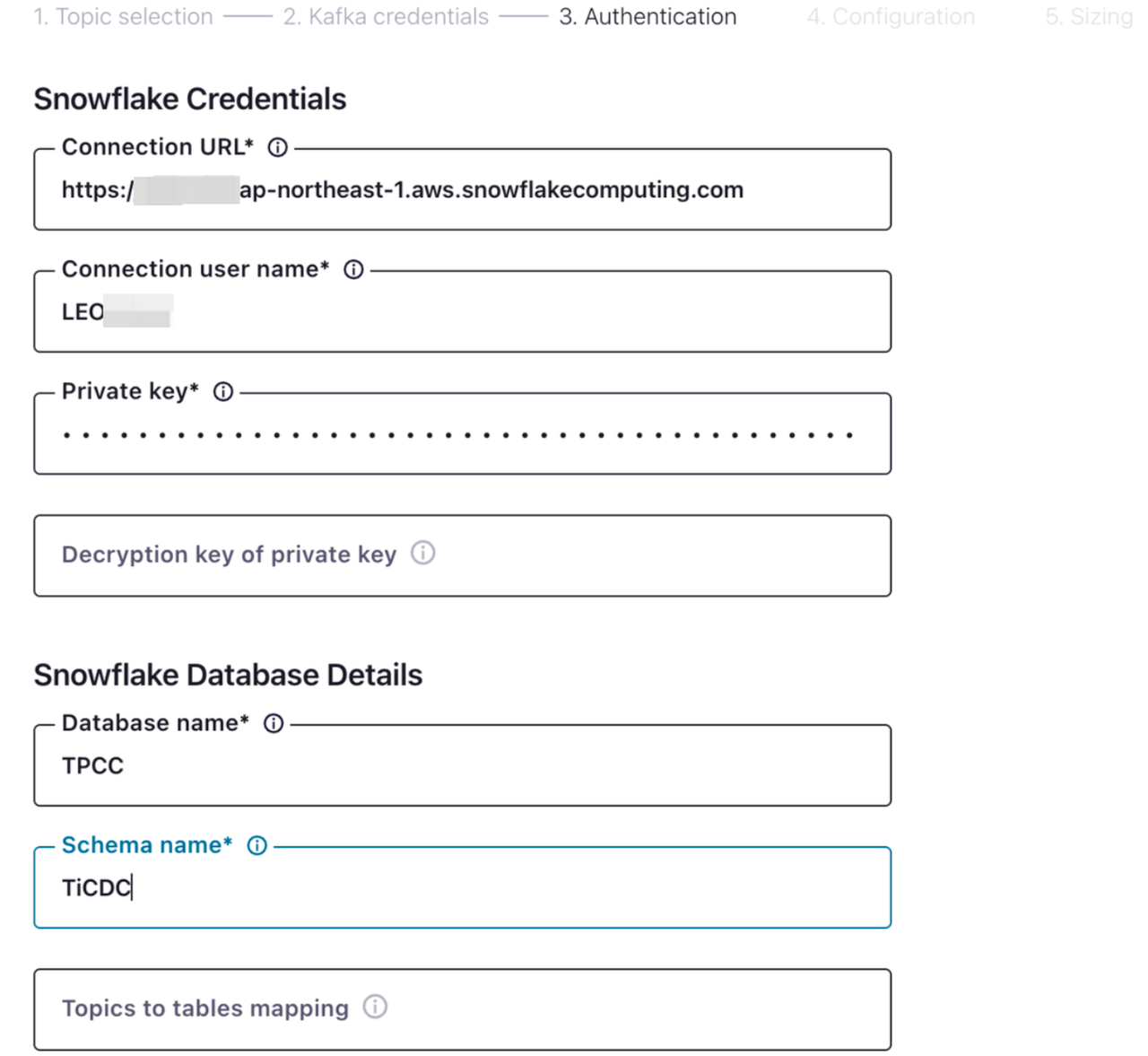Viewport: 1148px width, 1056px height.
Task: Click the Connection URL info icon
Action: [278, 148]
